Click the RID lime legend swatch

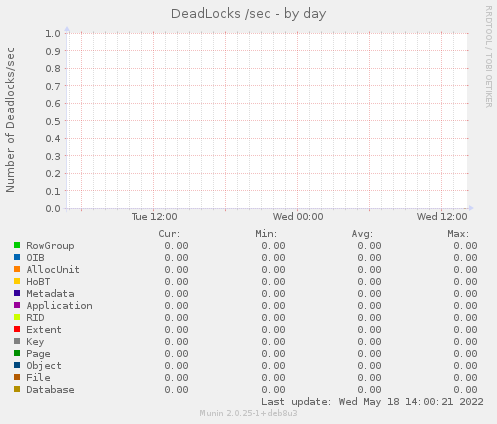17,317
